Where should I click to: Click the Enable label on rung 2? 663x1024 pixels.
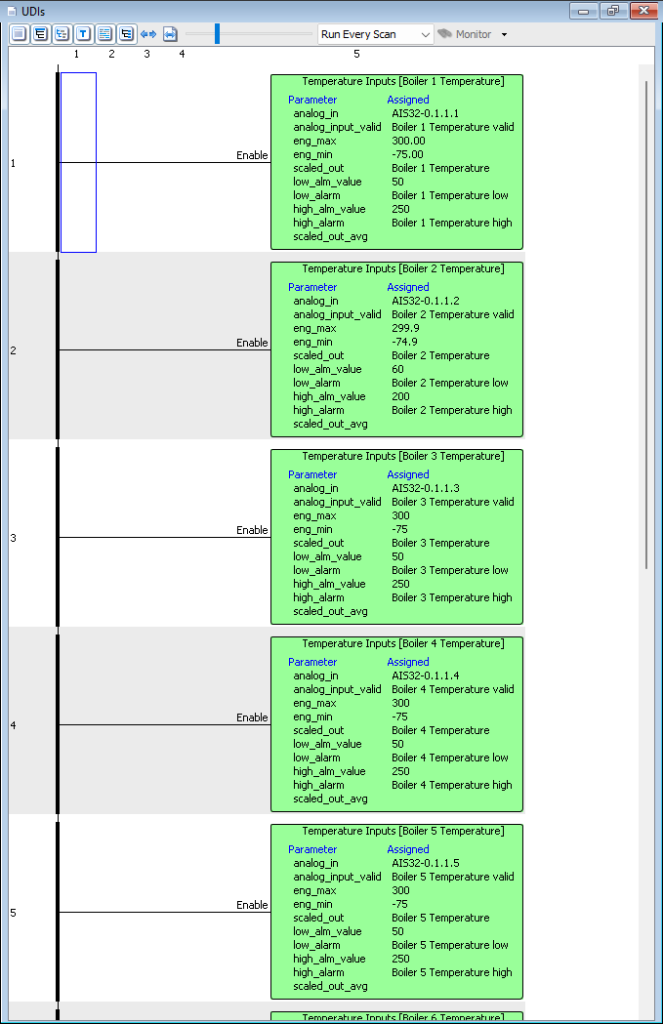tap(252, 343)
